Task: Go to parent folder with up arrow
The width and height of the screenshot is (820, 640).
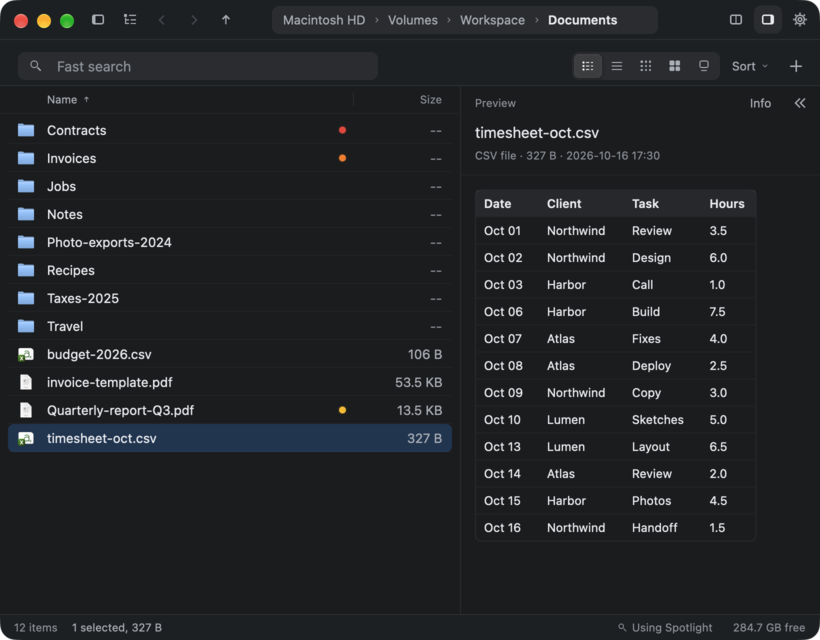Action: click(226, 20)
